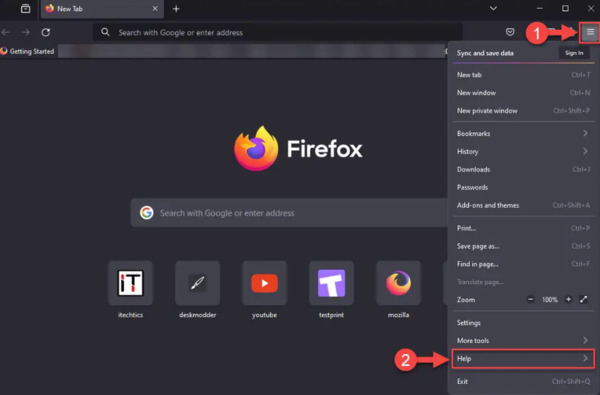Viewport: 600px width, 395px height.
Task: Expand the History submenu
Action: [523, 151]
